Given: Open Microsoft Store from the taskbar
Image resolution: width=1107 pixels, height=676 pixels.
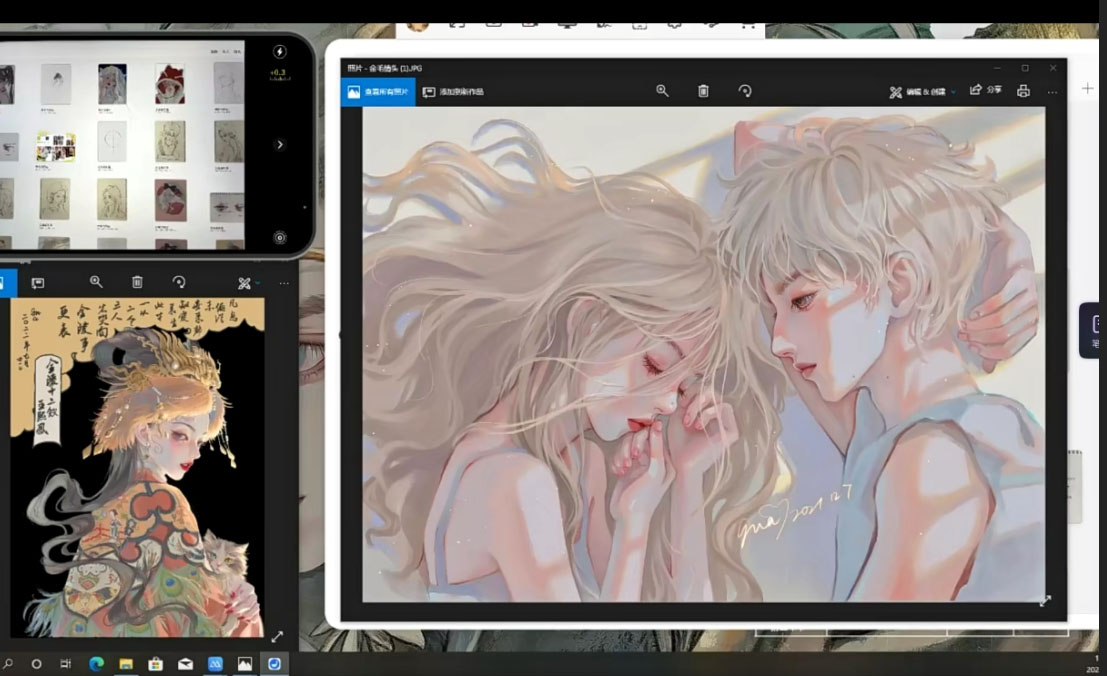Looking at the screenshot, I should click(155, 663).
